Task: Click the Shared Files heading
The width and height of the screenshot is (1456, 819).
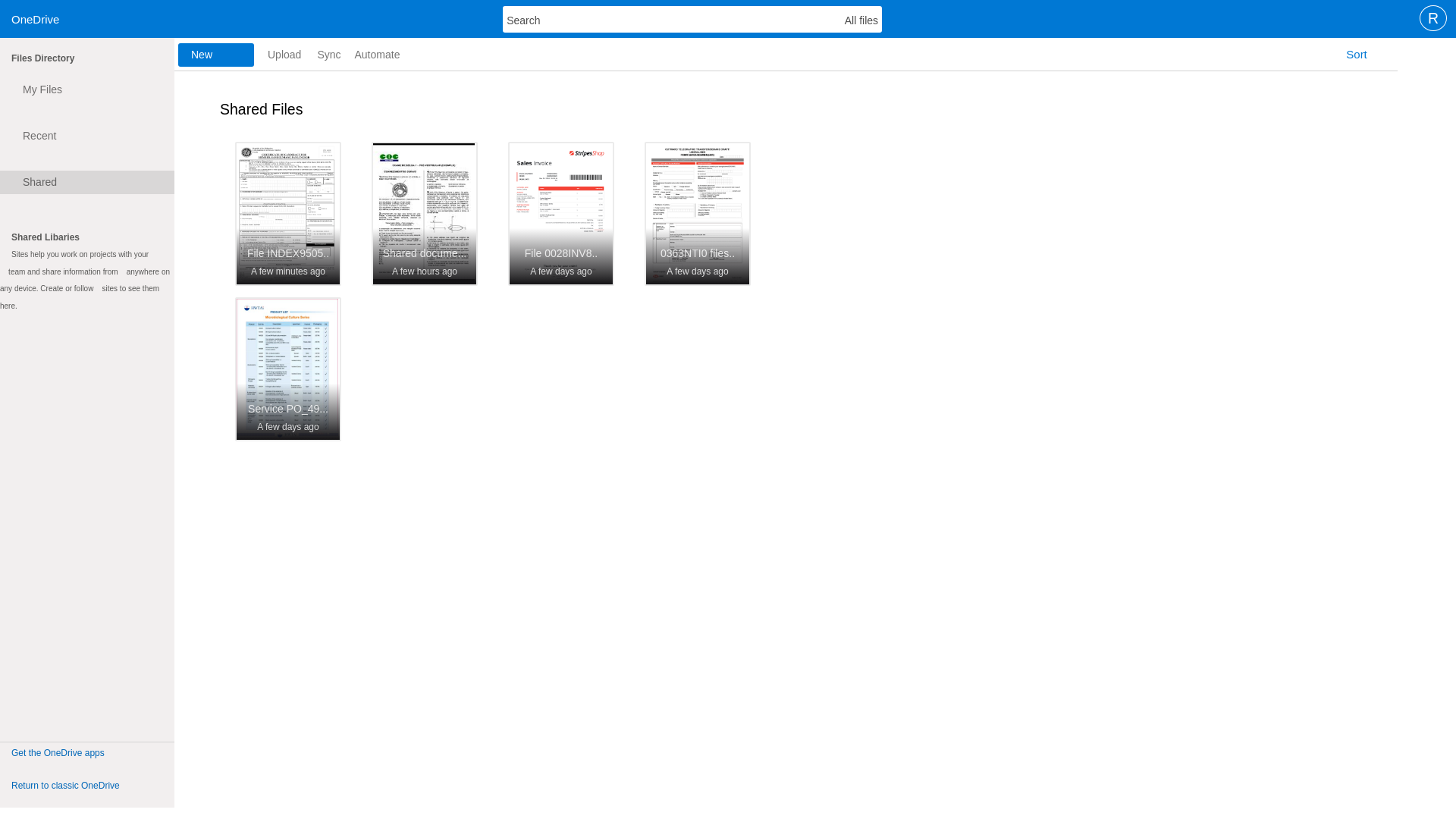Action: (x=261, y=109)
